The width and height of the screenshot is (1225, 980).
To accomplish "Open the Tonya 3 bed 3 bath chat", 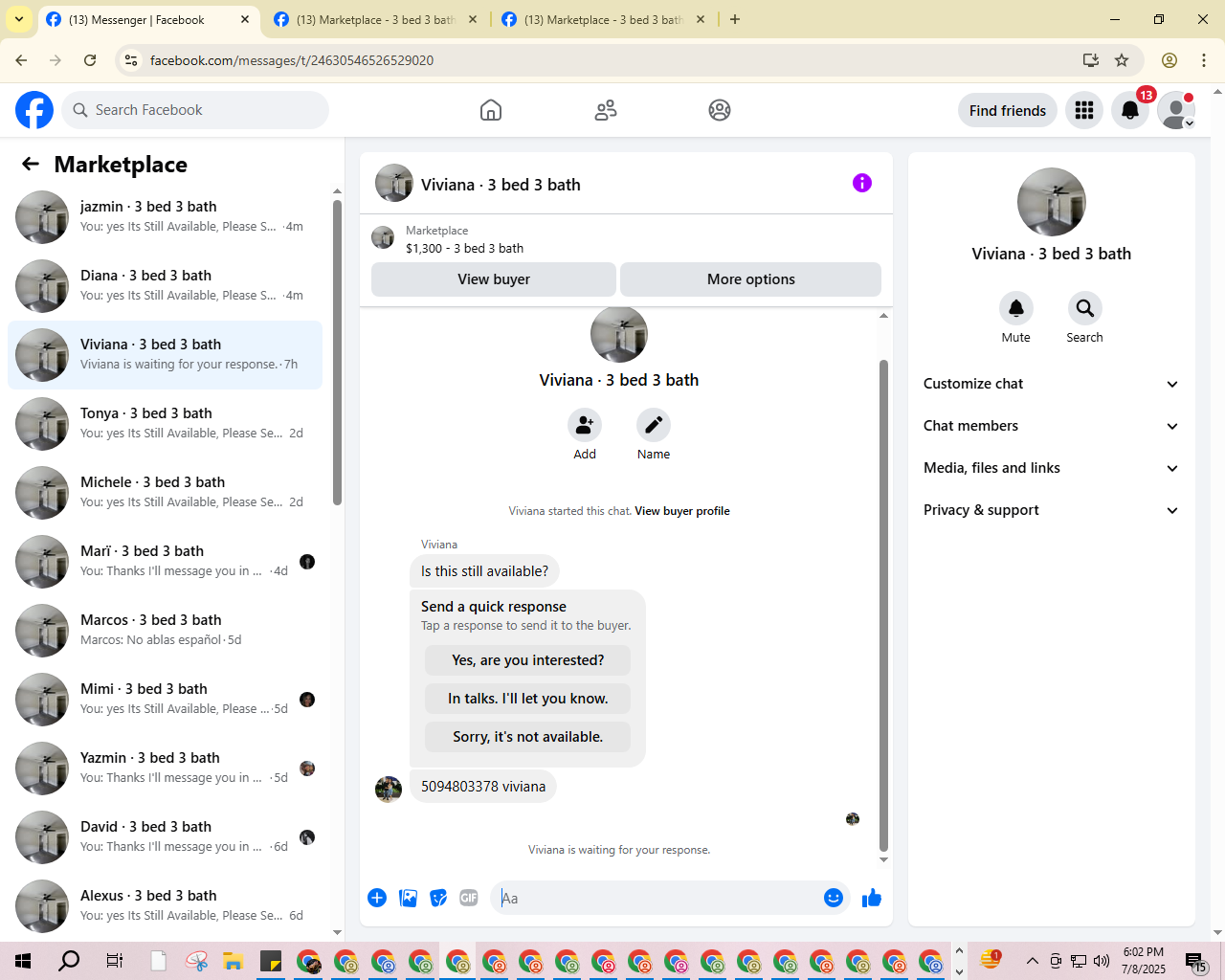I will [x=165, y=424].
